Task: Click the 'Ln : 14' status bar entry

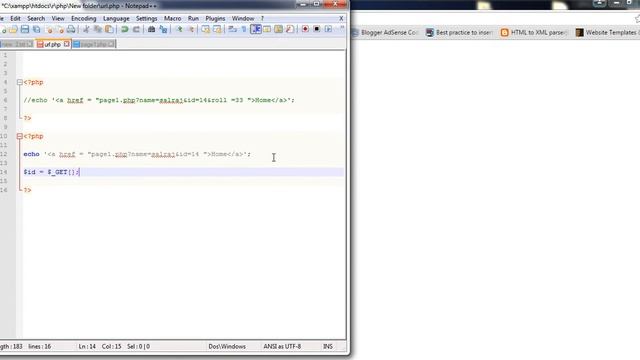Action: point(87,346)
